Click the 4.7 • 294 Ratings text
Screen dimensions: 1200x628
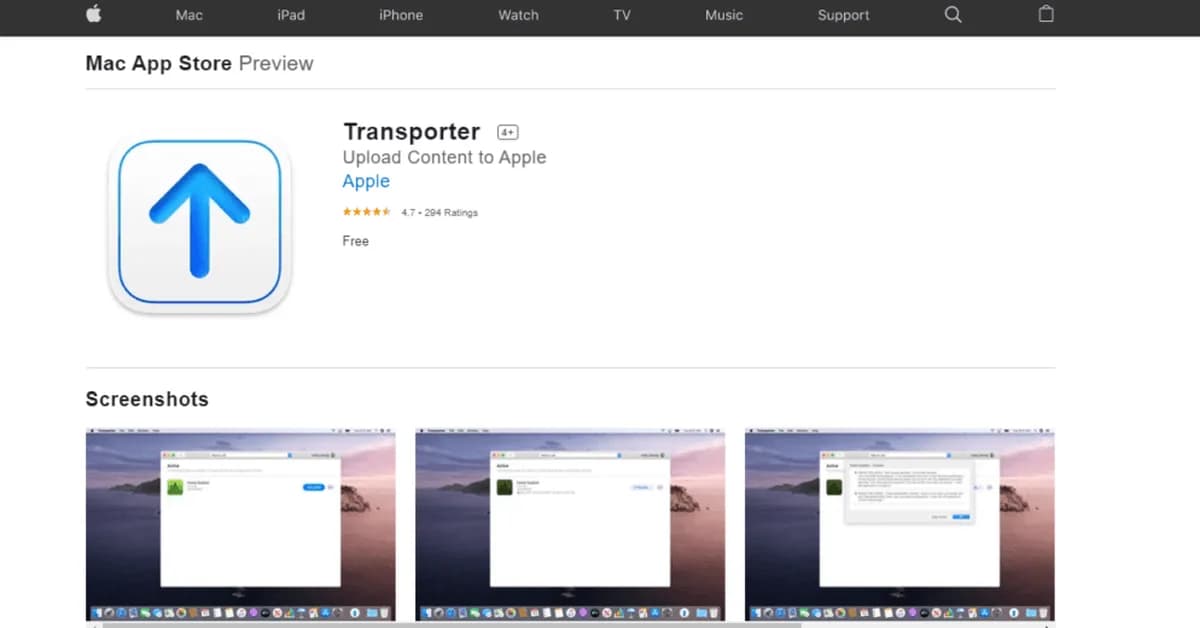coord(440,213)
